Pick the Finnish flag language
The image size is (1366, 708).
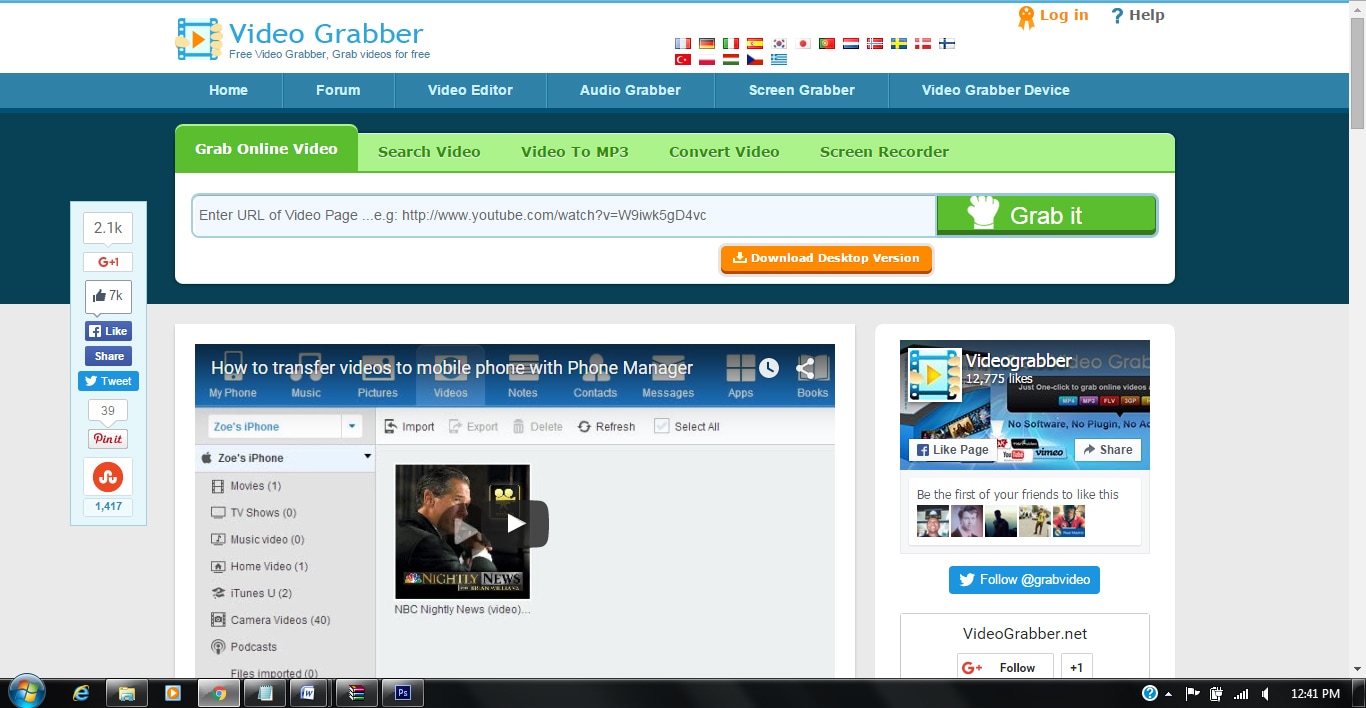click(x=947, y=44)
